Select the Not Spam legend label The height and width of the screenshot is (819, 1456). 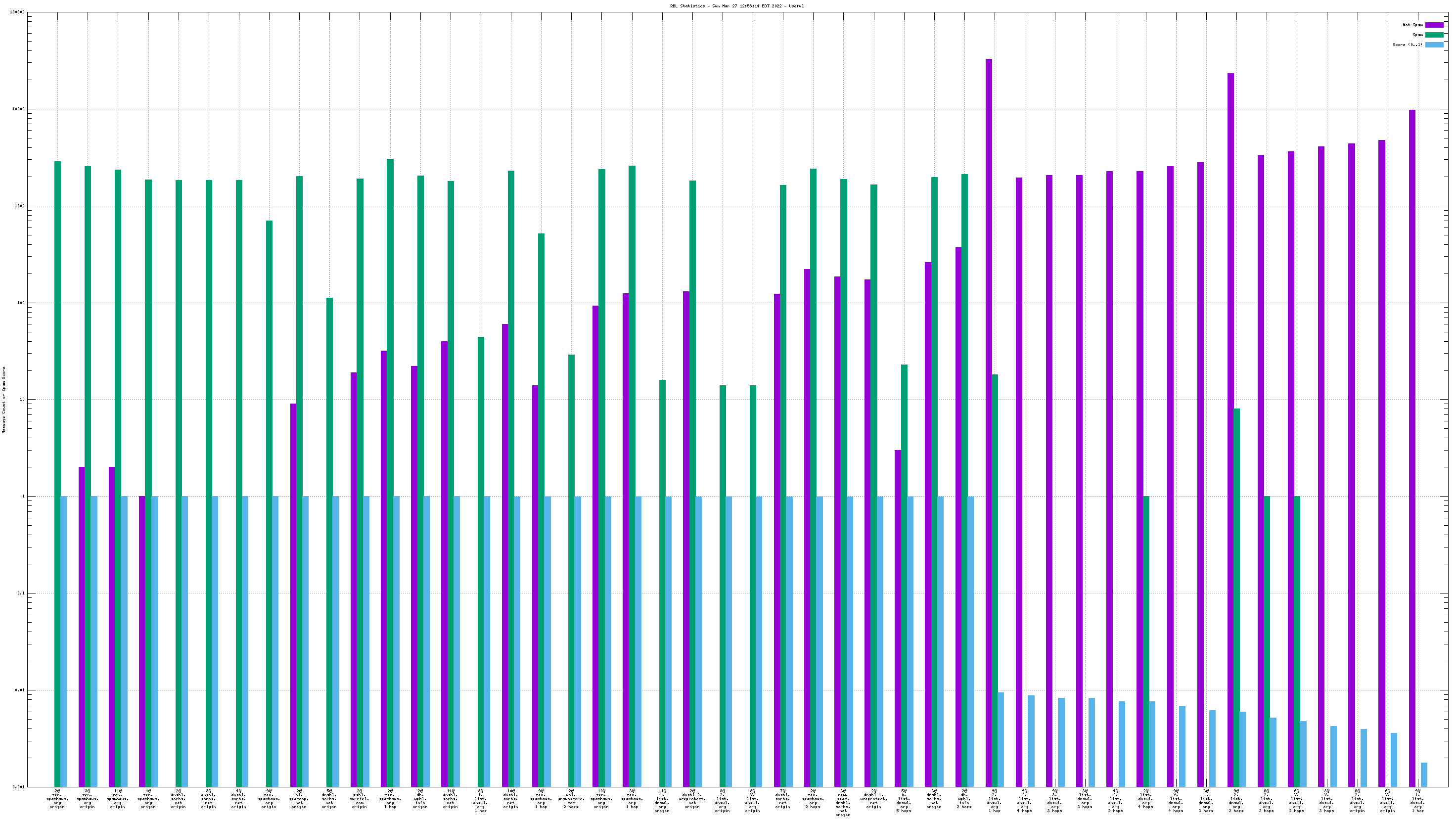tap(1412, 25)
